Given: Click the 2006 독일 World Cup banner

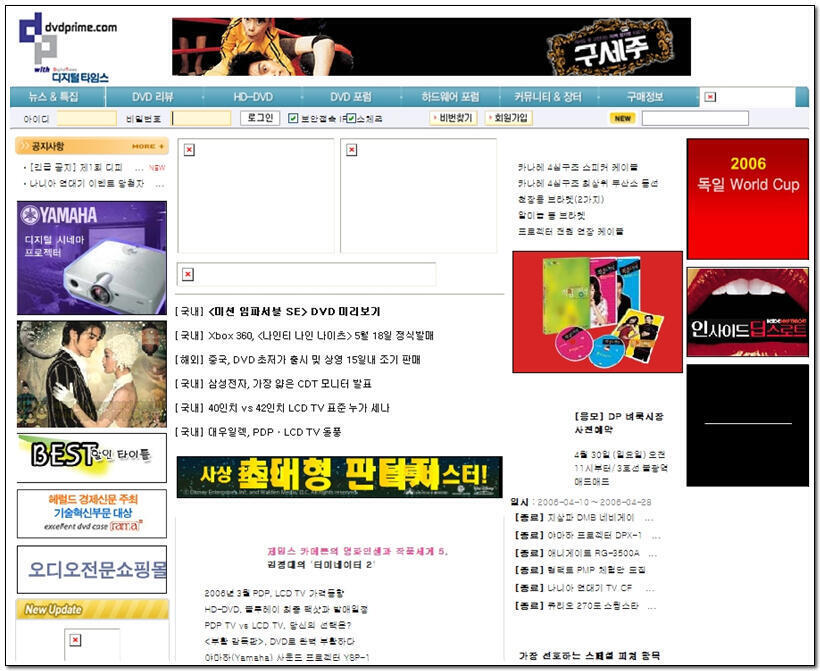Looking at the screenshot, I should click(747, 199).
